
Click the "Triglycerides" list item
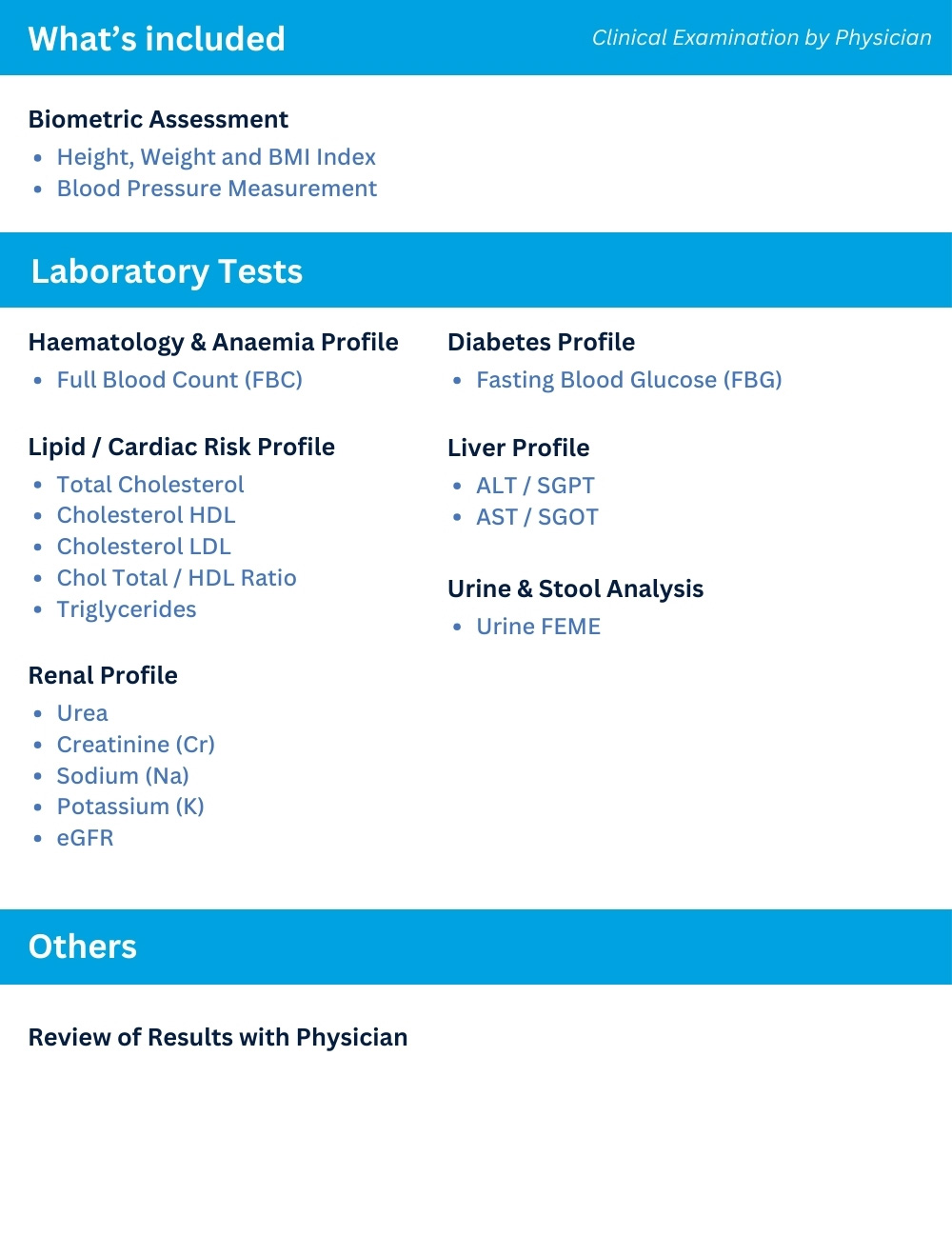[127, 609]
